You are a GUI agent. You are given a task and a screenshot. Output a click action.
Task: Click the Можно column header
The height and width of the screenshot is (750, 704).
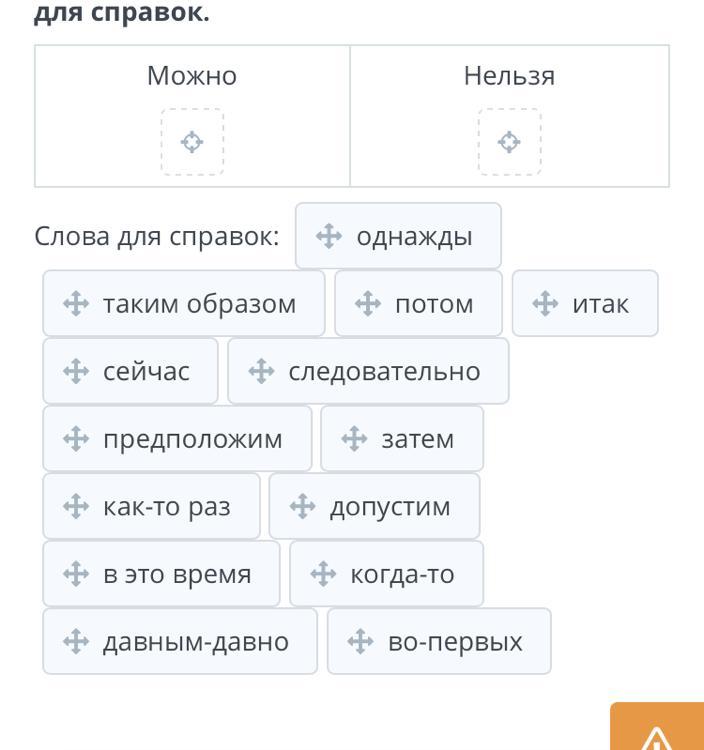[192, 76]
